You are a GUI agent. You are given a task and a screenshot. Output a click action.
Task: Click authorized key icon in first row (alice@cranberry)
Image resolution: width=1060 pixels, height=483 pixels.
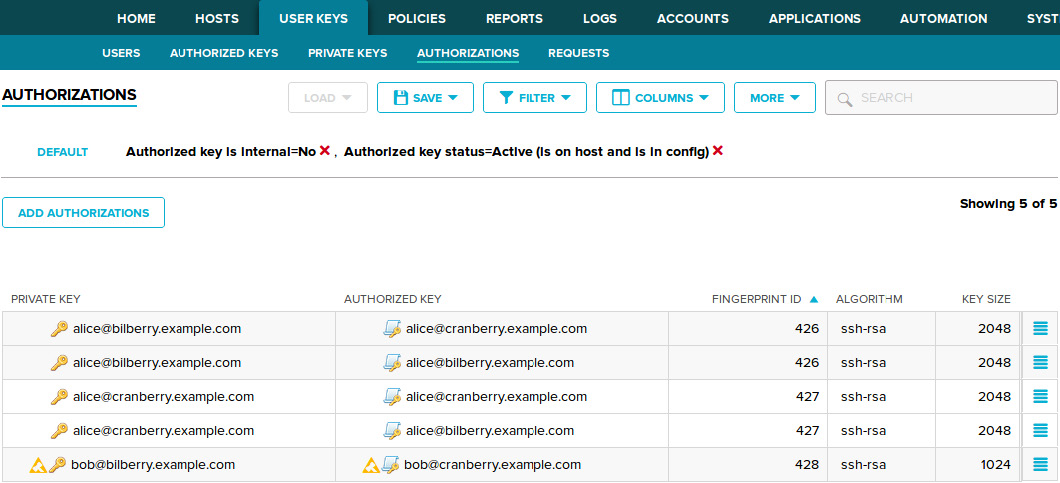[392, 329]
